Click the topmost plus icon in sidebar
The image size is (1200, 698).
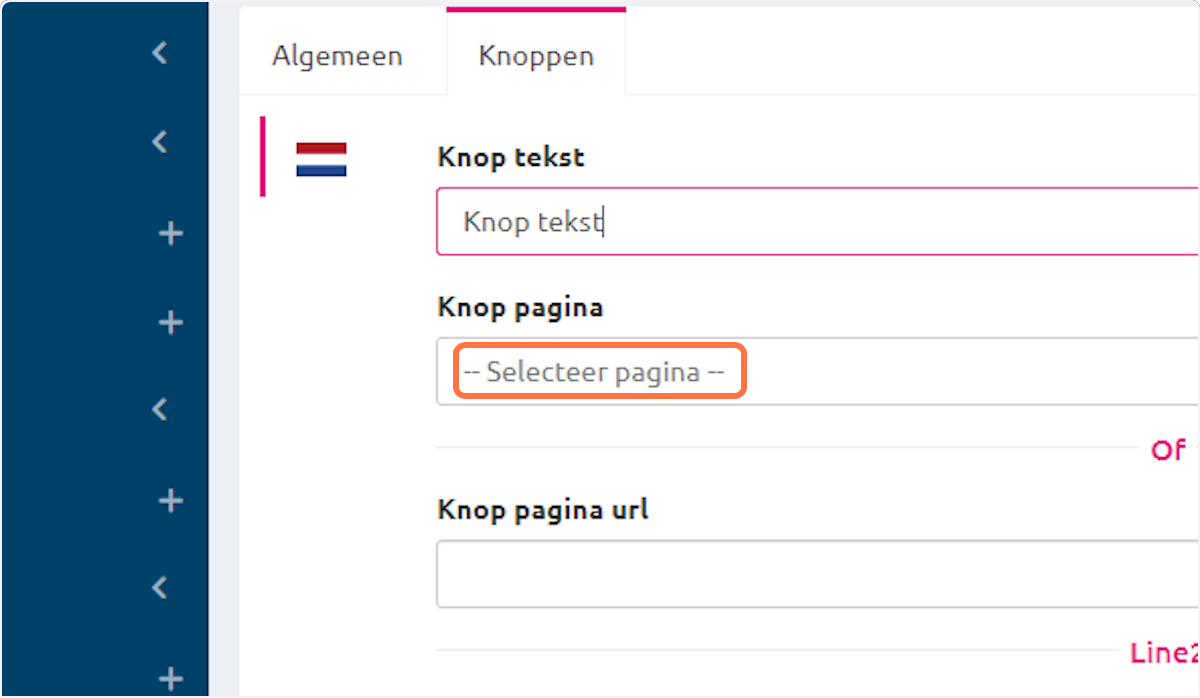[171, 234]
